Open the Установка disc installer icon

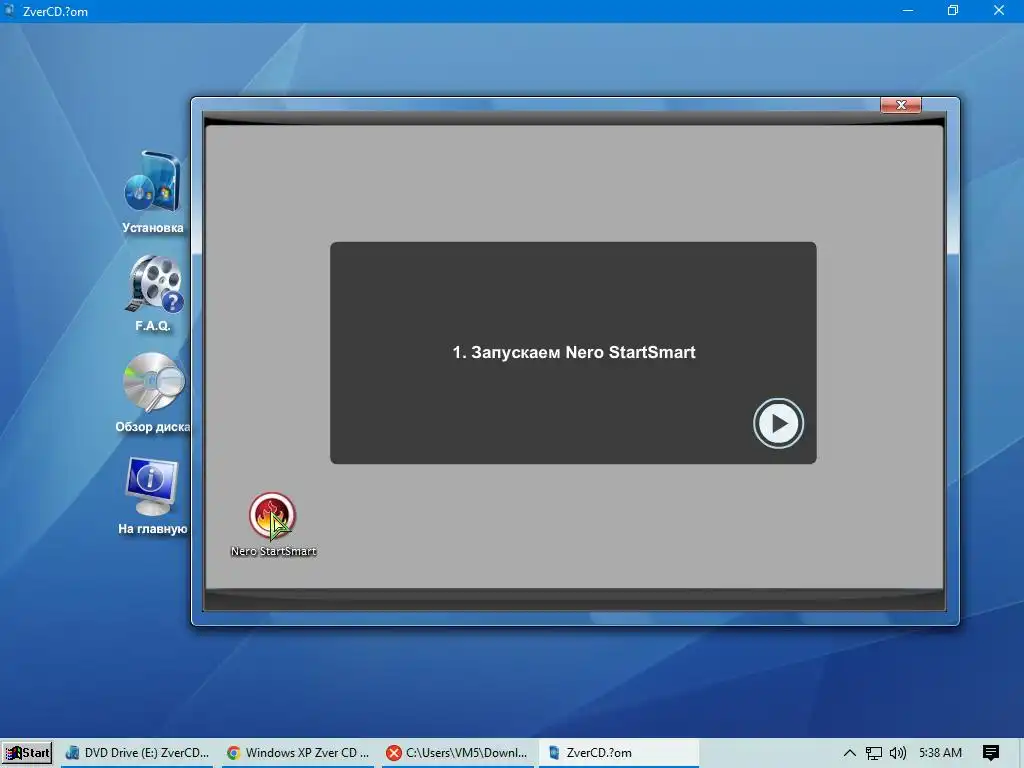153,184
